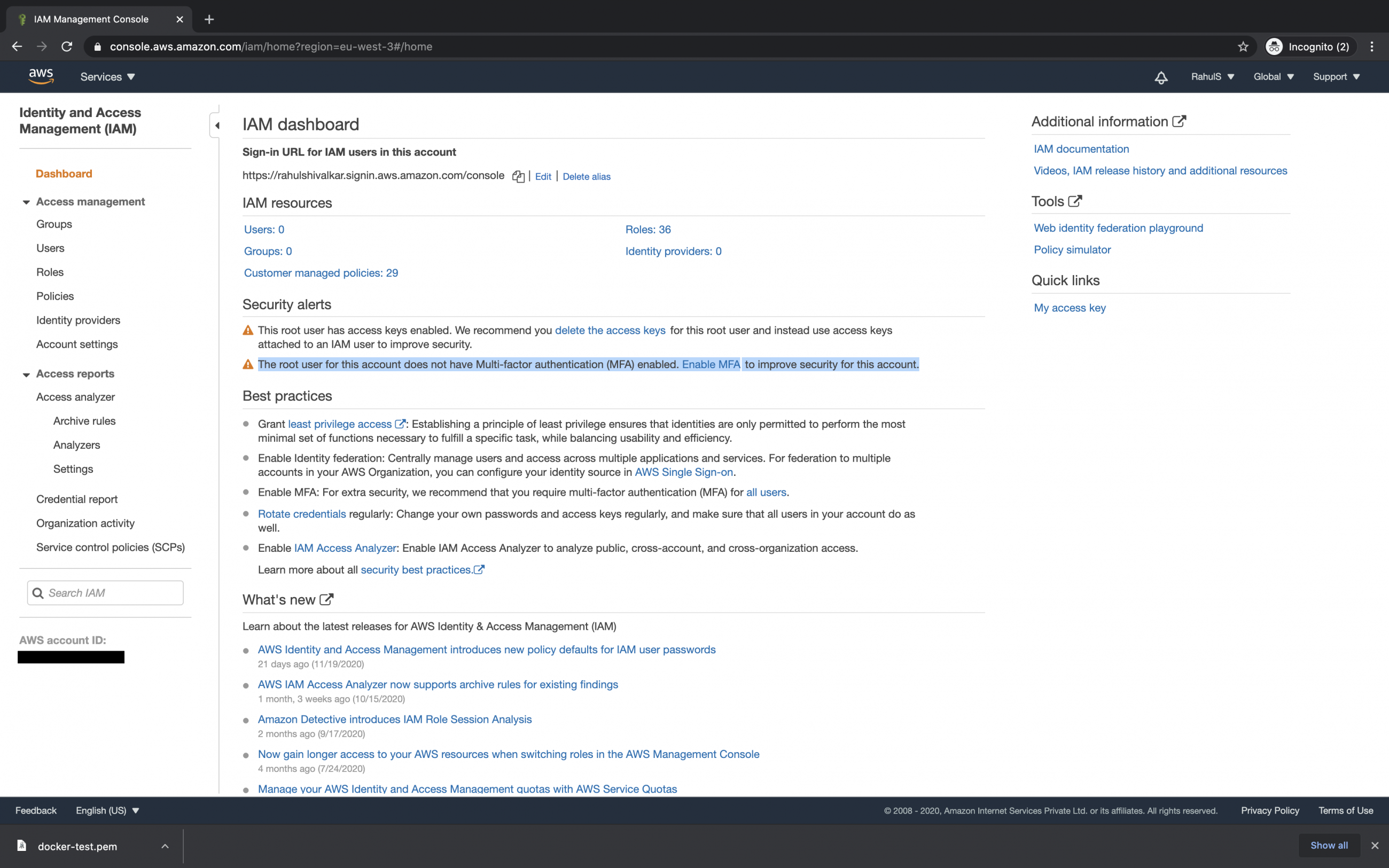The image size is (1389, 868).
Task: Change language via English (US) dropdown
Action: (x=107, y=810)
